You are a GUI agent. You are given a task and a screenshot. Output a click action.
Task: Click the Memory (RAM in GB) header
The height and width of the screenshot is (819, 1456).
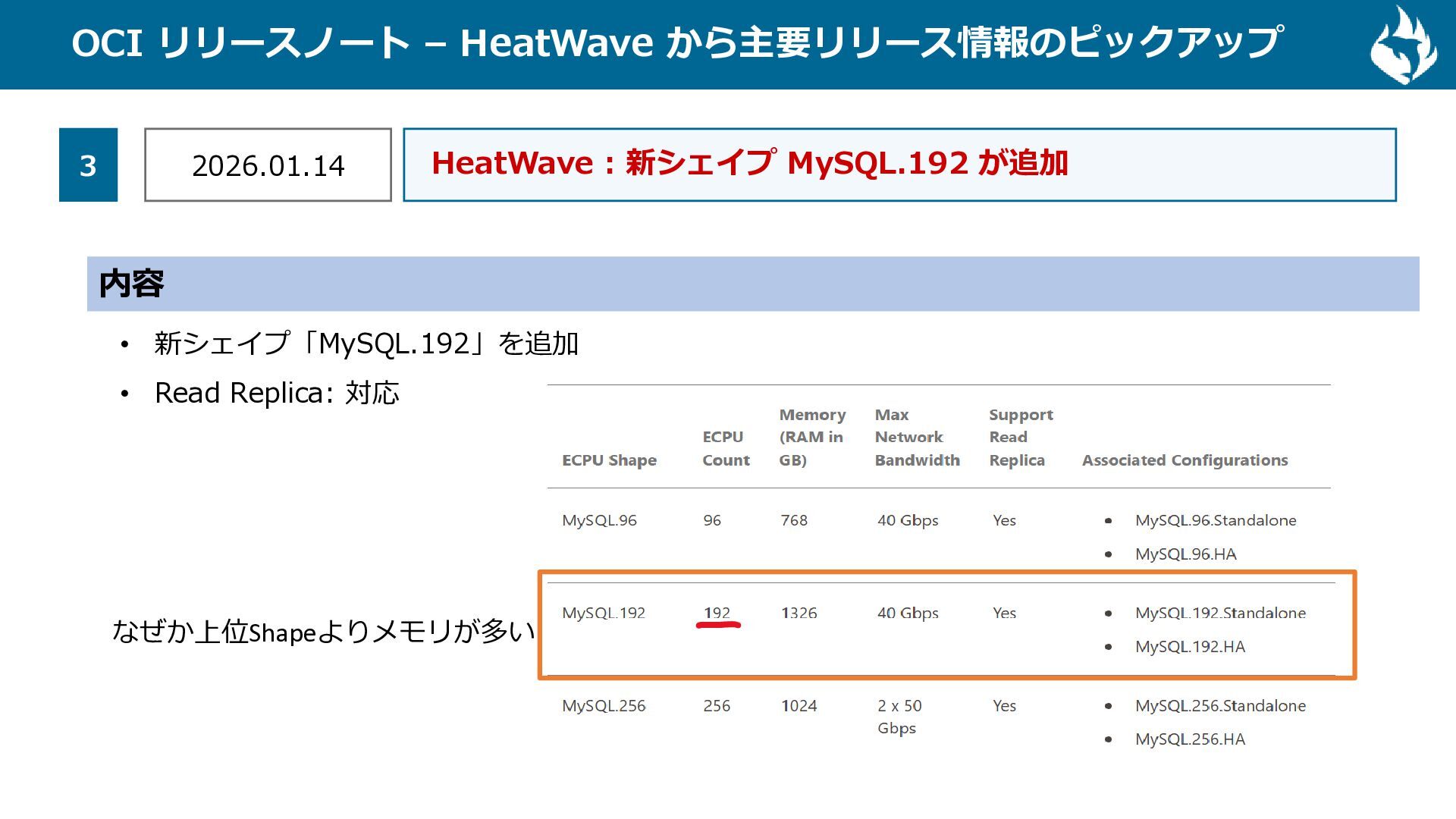[x=811, y=437]
